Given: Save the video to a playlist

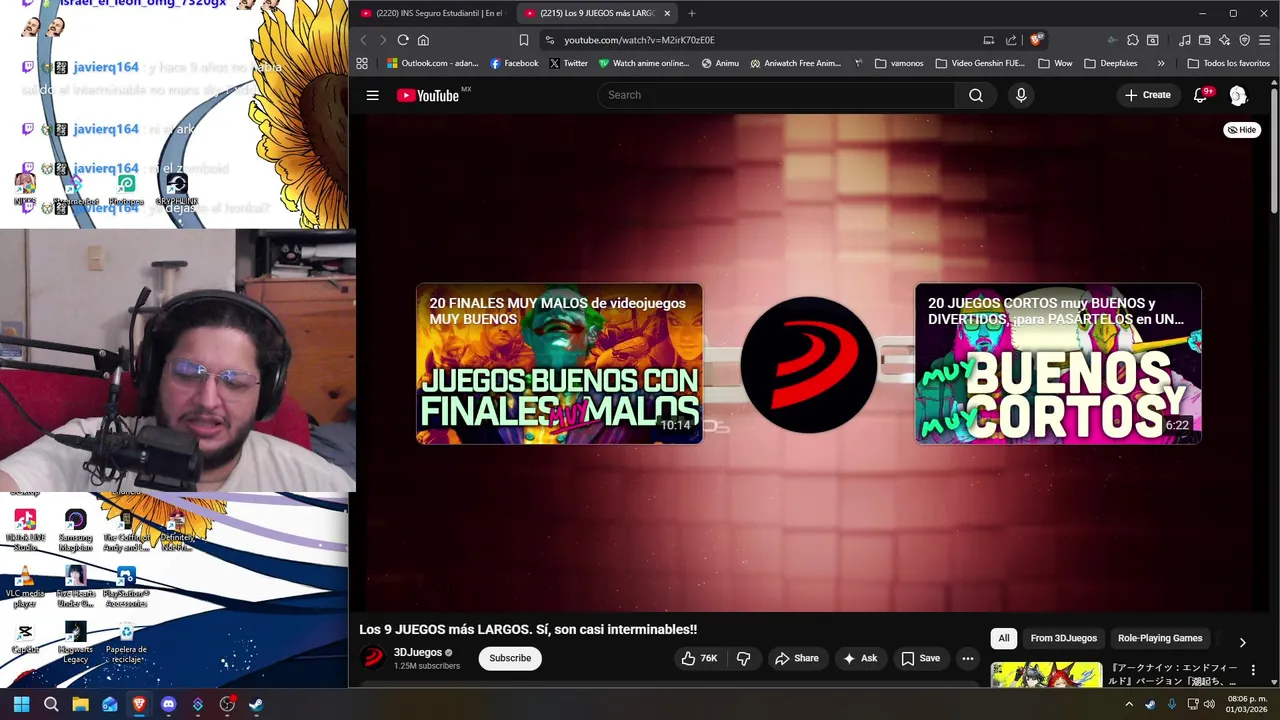Looking at the screenshot, I should pos(920,658).
